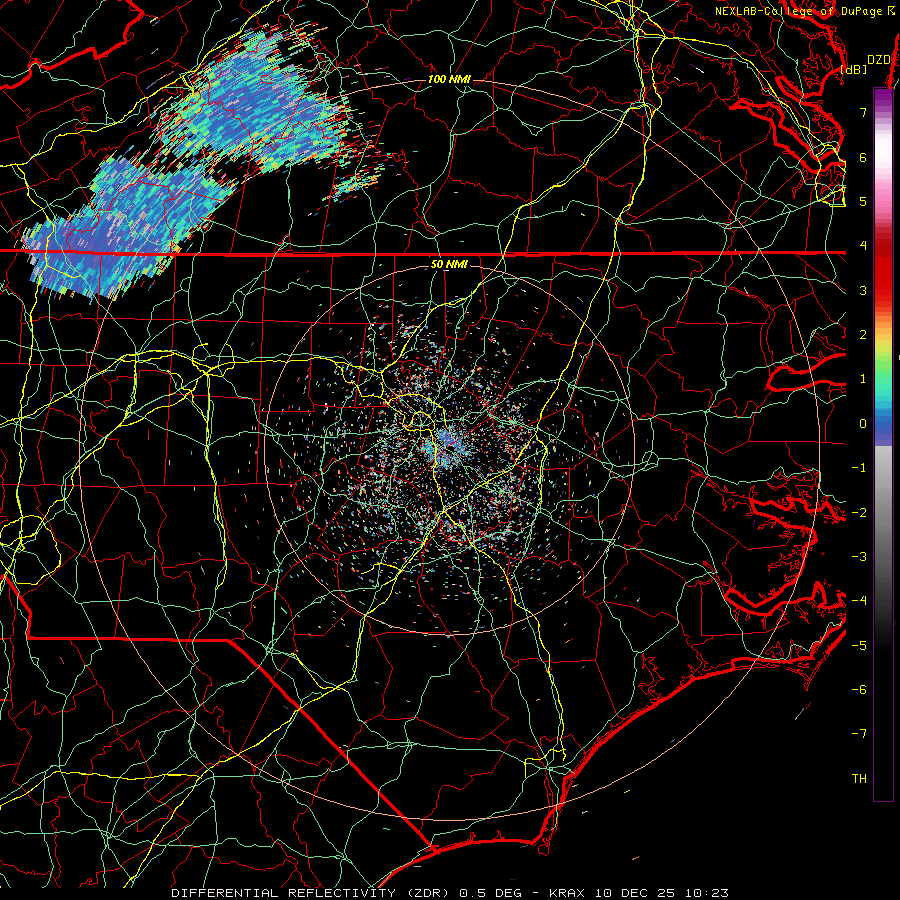Click the -7 scale value

(859, 734)
